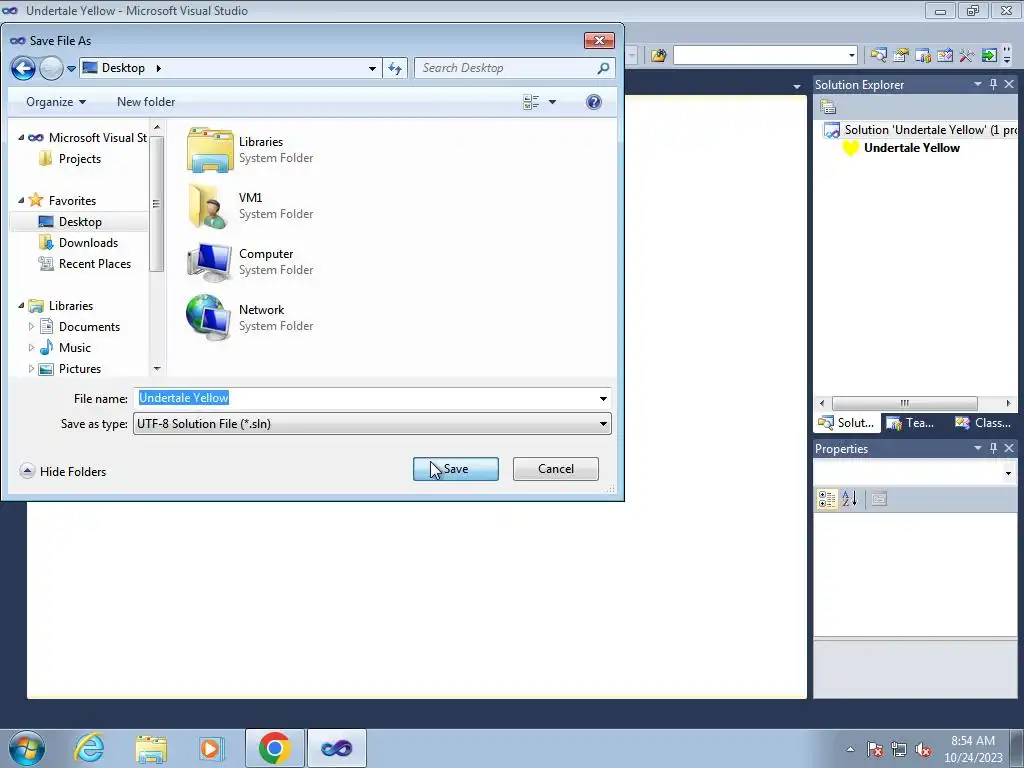This screenshot has width=1024, height=768.
Task: Collapse the Microsoft Visual Studio tree node
Action: tap(21, 138)
